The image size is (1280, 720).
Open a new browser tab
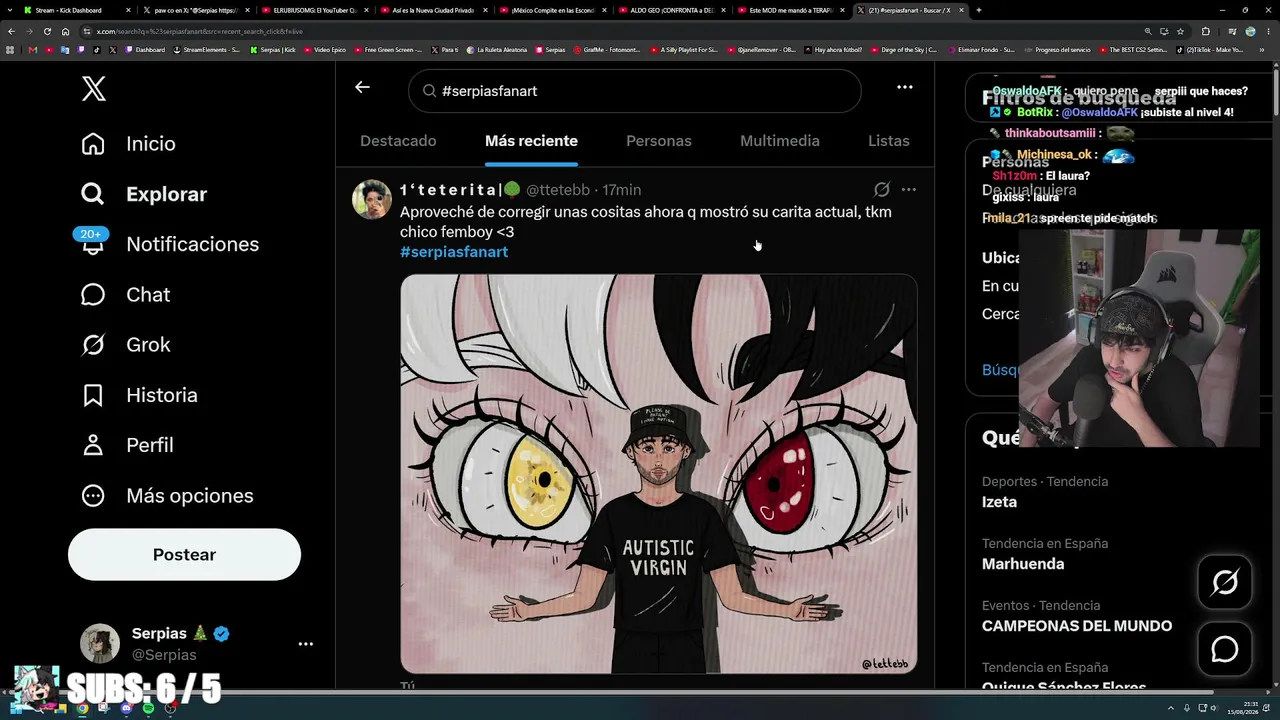978,10
